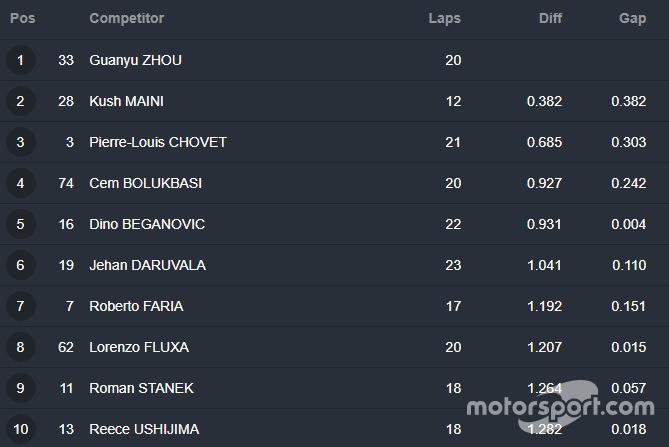Image resolution: width=669 pixels, height=447 pixels.
Task: Click the position 9 circle badge
Action: [20, 388]
